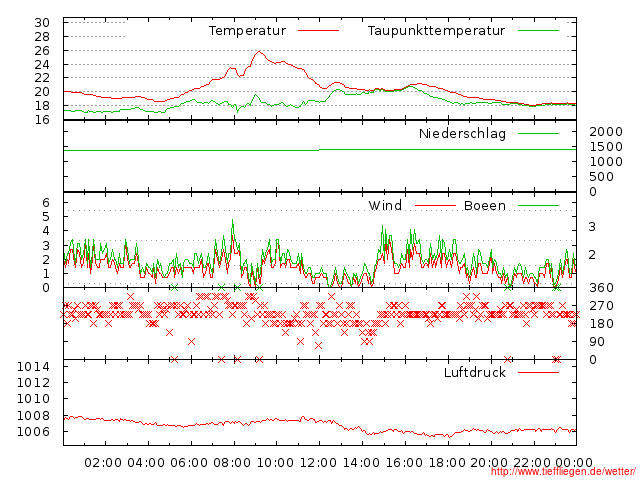Click the 360 wind direction axis value
Viewport: 640px width, 480px height.
click(602, 288)
